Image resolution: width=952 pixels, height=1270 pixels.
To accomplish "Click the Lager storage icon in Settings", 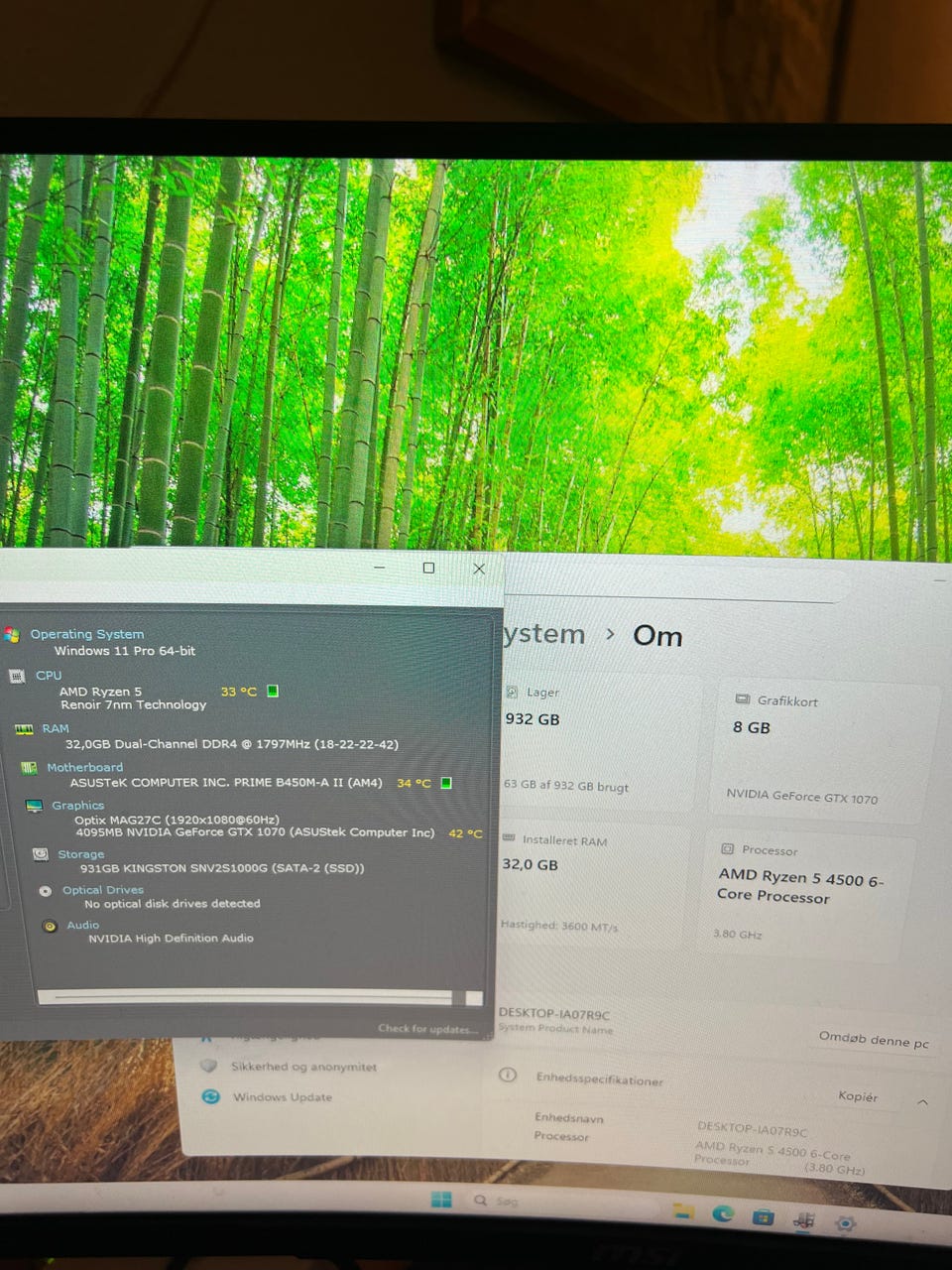I will click(512, 692).
